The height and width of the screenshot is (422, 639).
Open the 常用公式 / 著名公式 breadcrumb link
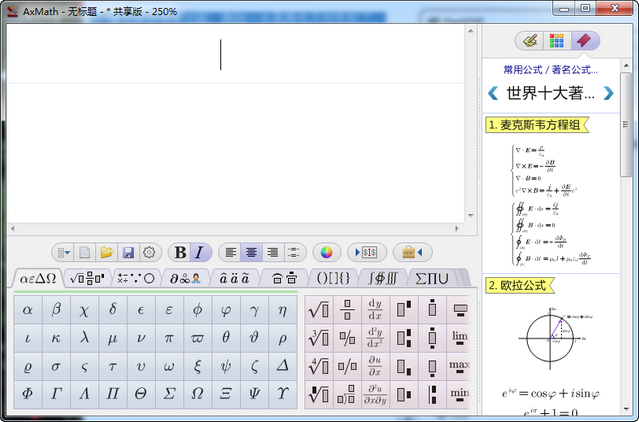pos(551,70)
